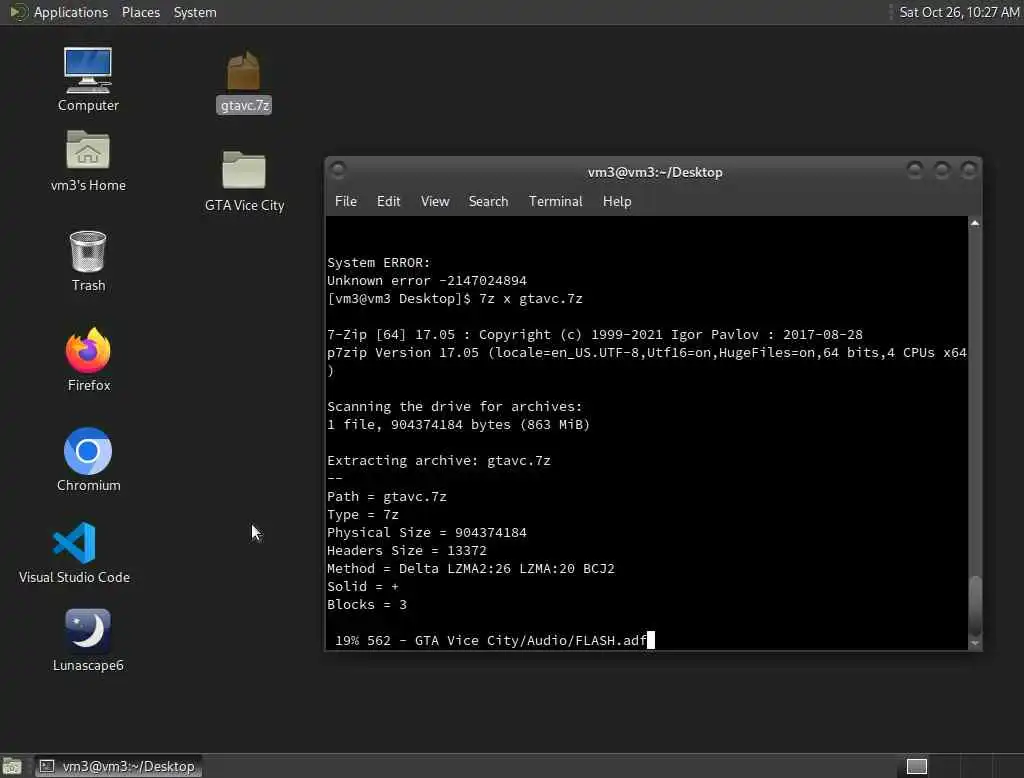Close the terminal window
Screen dimensions: 1024x778
point(968,170)
